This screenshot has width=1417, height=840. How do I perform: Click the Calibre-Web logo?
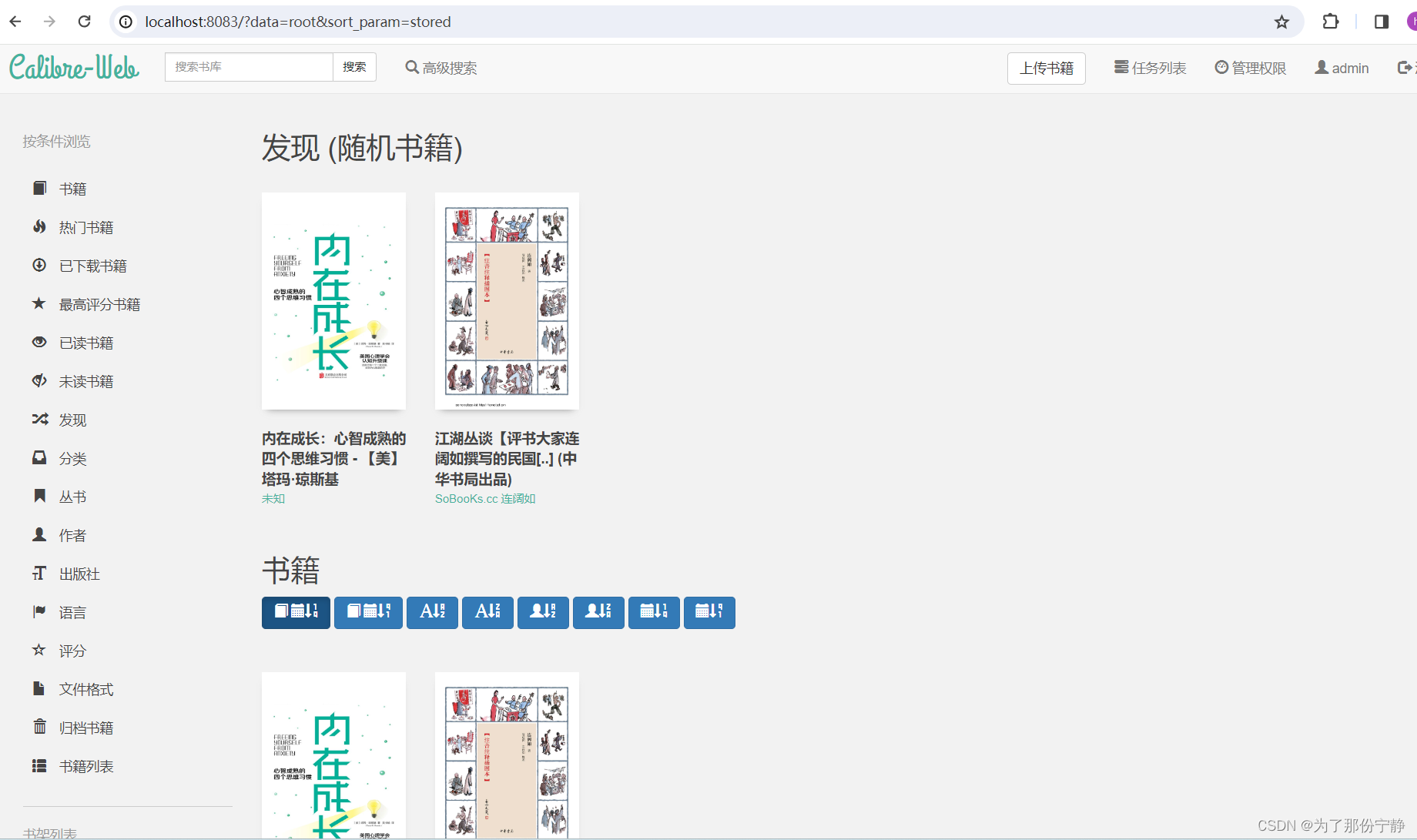pyautogui.click(x=74, y=67)
